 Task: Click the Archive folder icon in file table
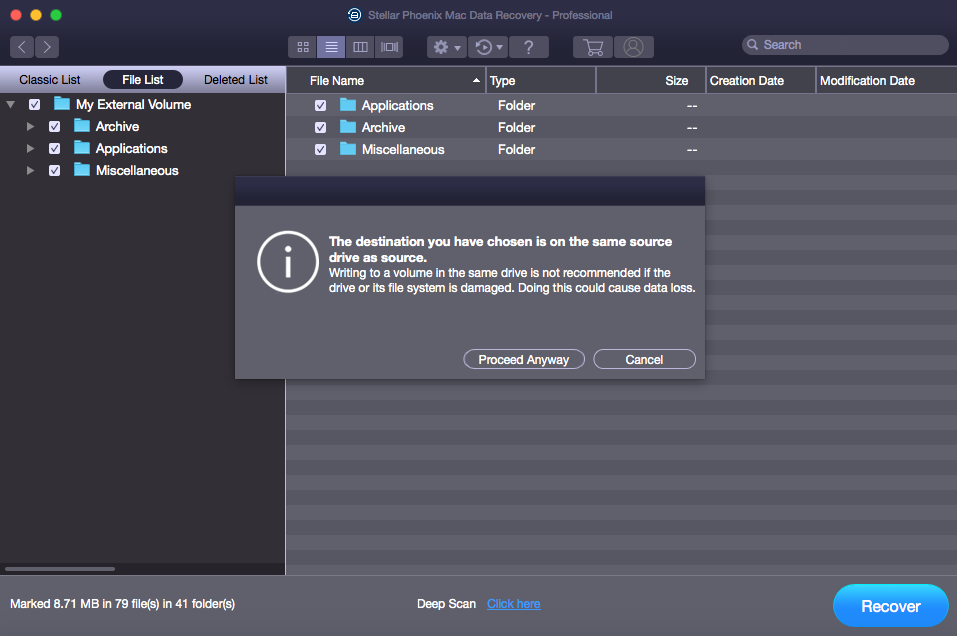click(348, 126)
